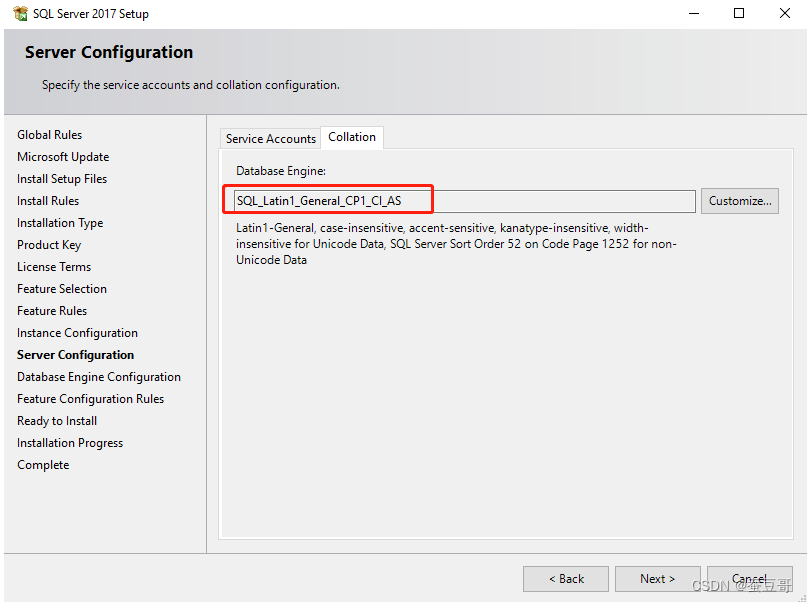Click the Database Engine collation text field
807x602 pixels.
[x=464, y=201]
